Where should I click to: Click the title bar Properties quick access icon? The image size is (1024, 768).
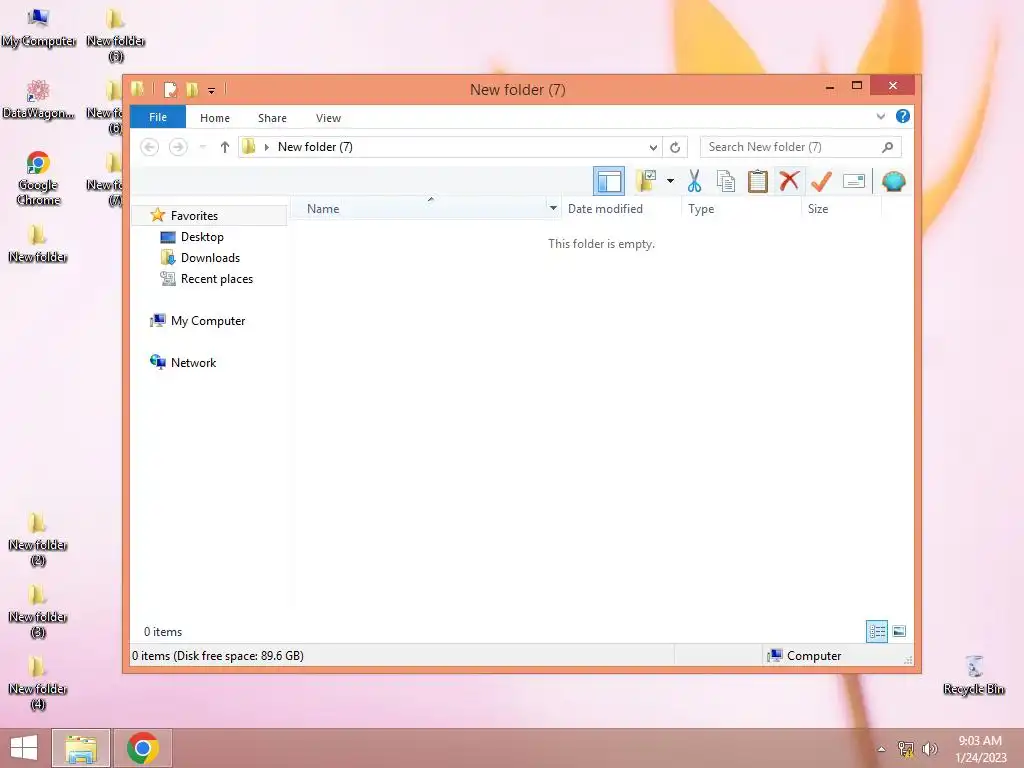(170, 89)
